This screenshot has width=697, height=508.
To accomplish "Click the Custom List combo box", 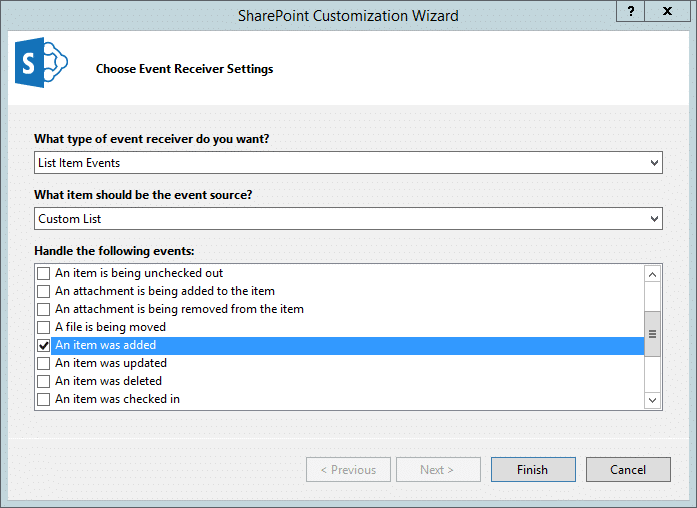I will tap(348, 219).
